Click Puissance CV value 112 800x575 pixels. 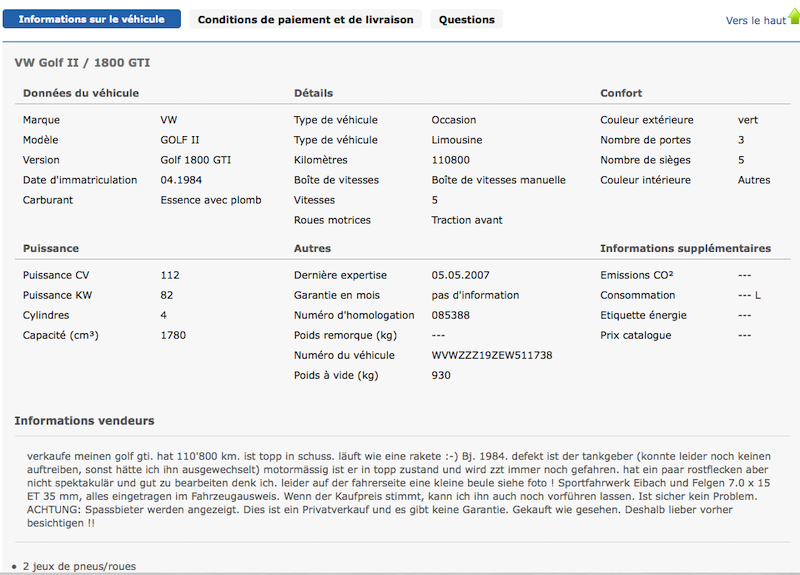(170, 275)
